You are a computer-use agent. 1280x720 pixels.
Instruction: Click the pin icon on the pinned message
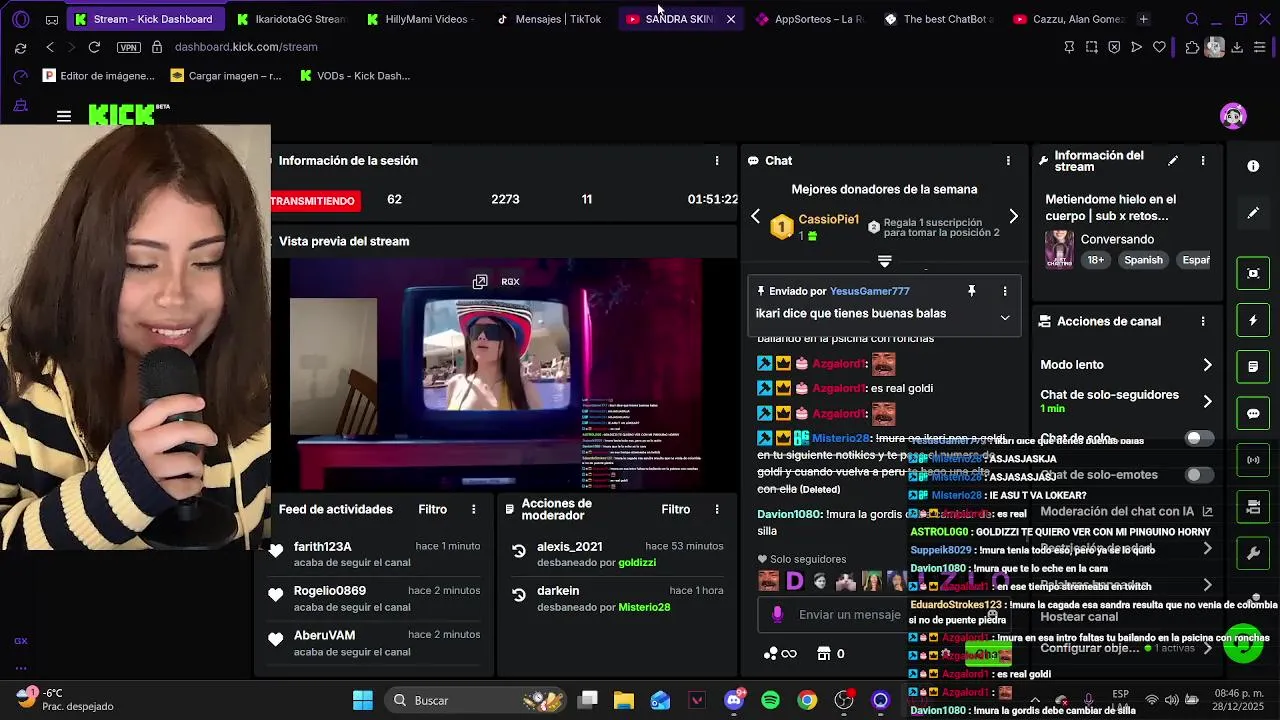(x=971, y=291)
